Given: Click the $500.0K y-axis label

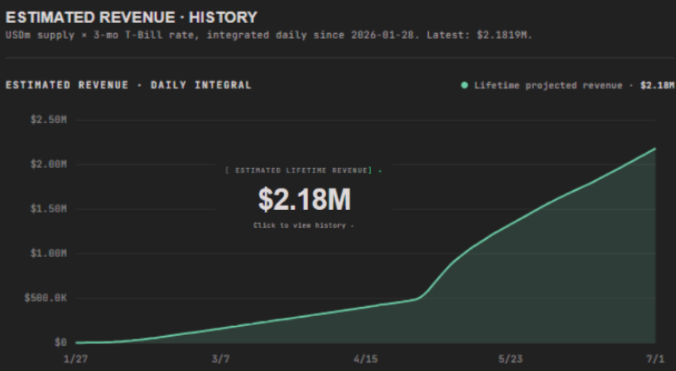Looking at the screenshot, I should pos(46,298).
